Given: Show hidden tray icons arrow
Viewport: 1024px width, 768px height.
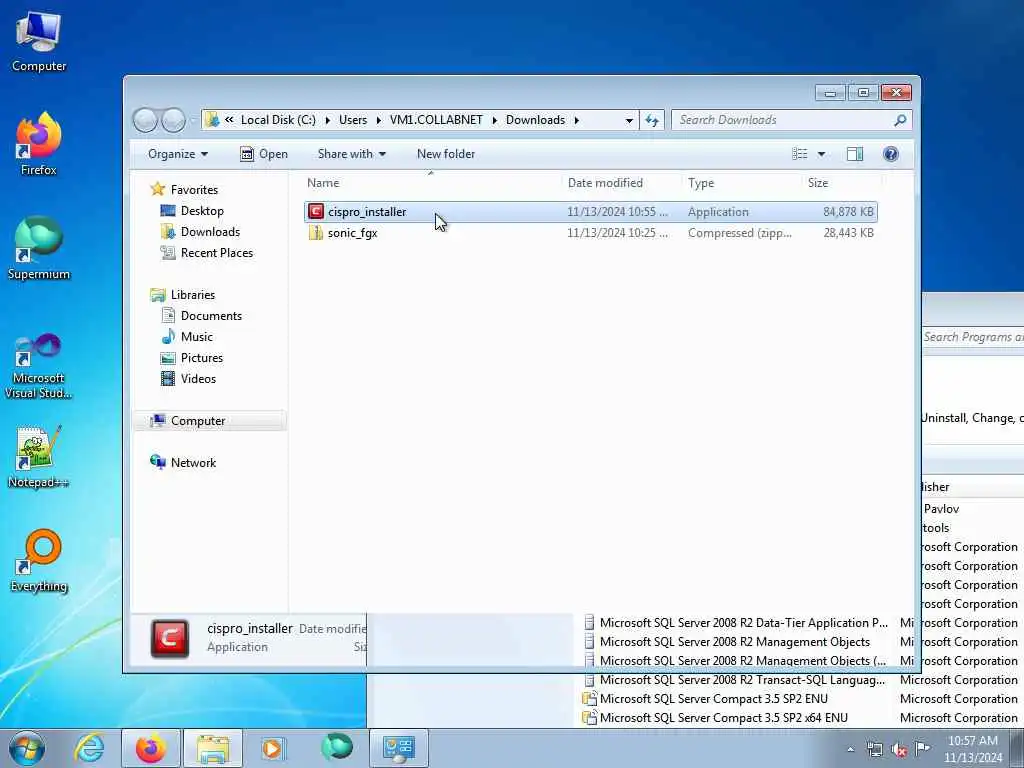Looking at the screenshot, I should (850, 750).
